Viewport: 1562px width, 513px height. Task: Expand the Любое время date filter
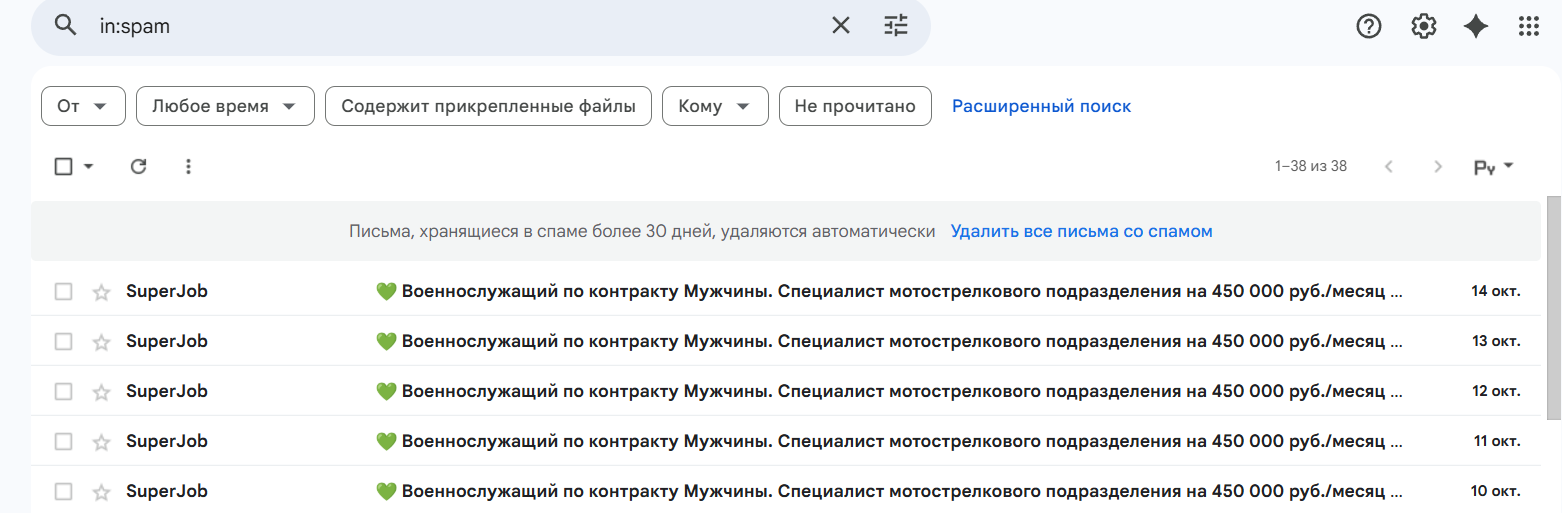tap(225, 106)
